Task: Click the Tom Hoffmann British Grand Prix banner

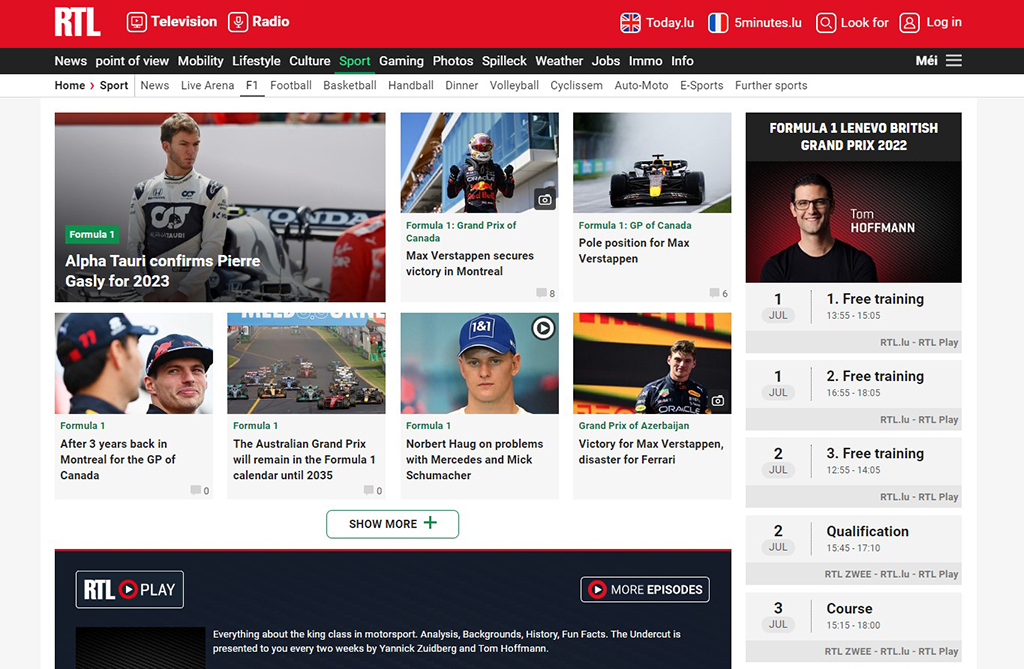Action: (x=854, y=197)
